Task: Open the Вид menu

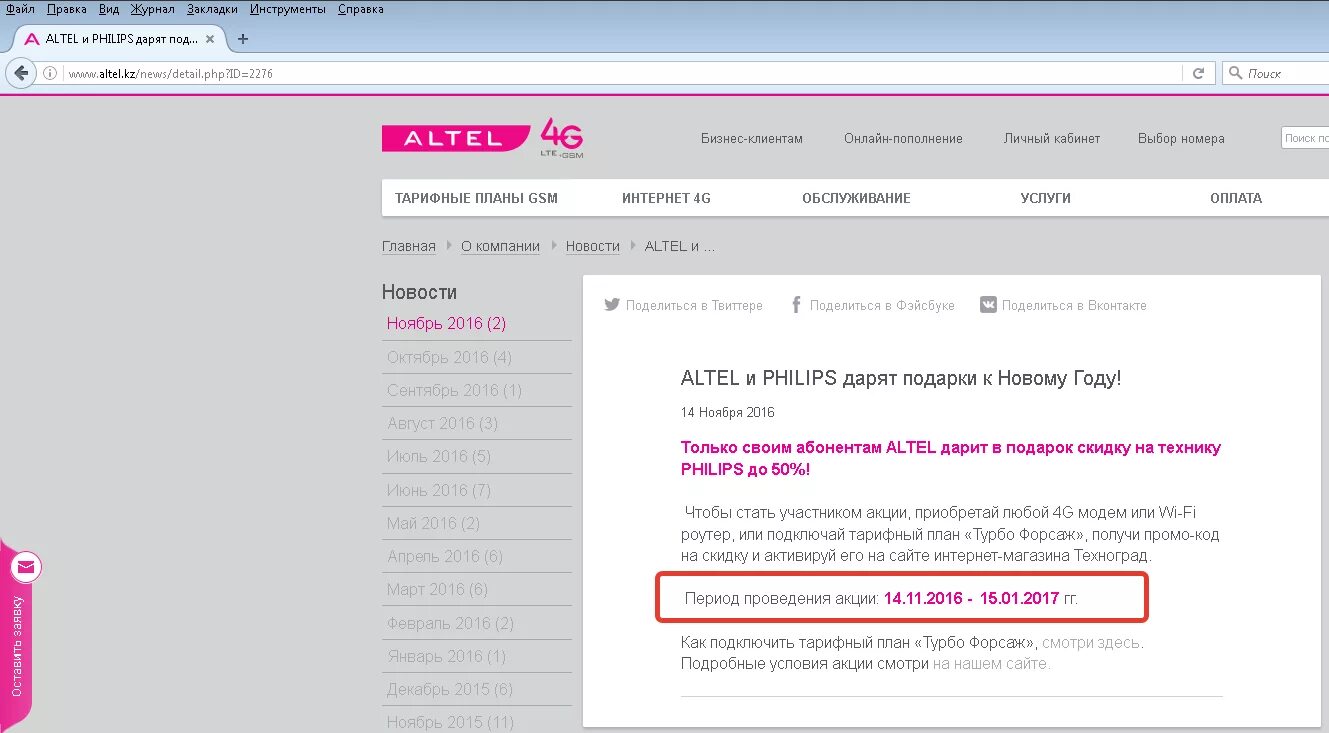Action: [x=109, y=9]
